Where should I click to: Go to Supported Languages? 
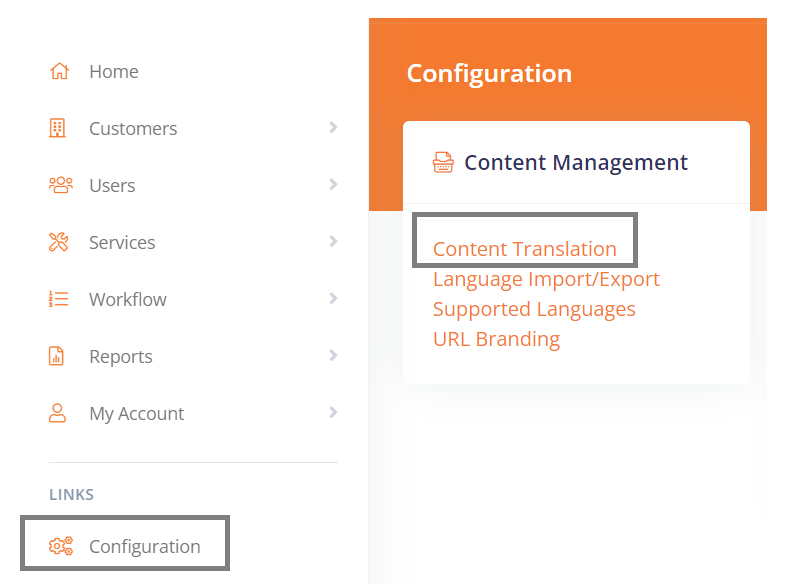[x=534, y=309]
